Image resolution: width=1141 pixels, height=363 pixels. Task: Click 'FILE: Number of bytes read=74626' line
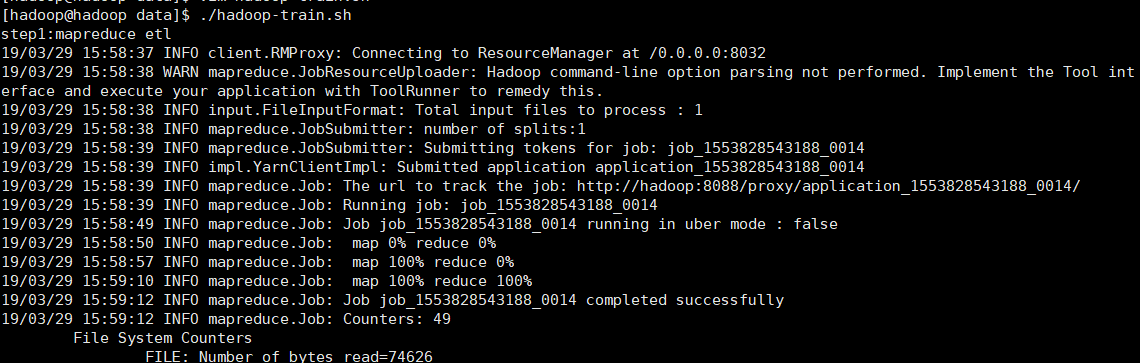289,356
